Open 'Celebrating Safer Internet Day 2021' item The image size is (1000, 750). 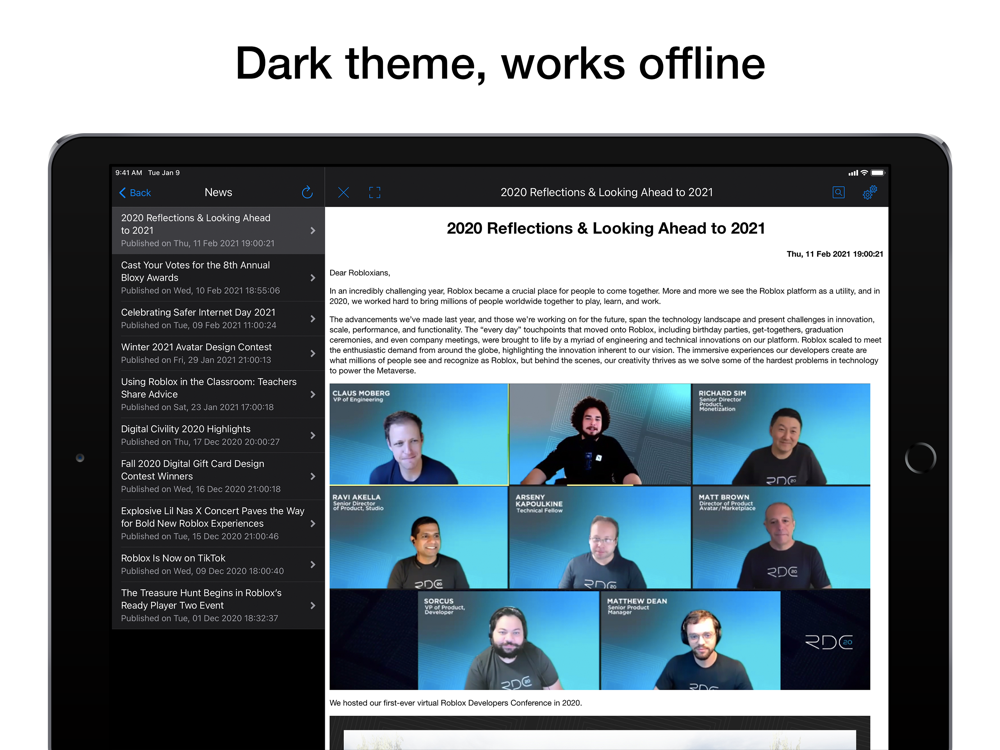(218, 318)
